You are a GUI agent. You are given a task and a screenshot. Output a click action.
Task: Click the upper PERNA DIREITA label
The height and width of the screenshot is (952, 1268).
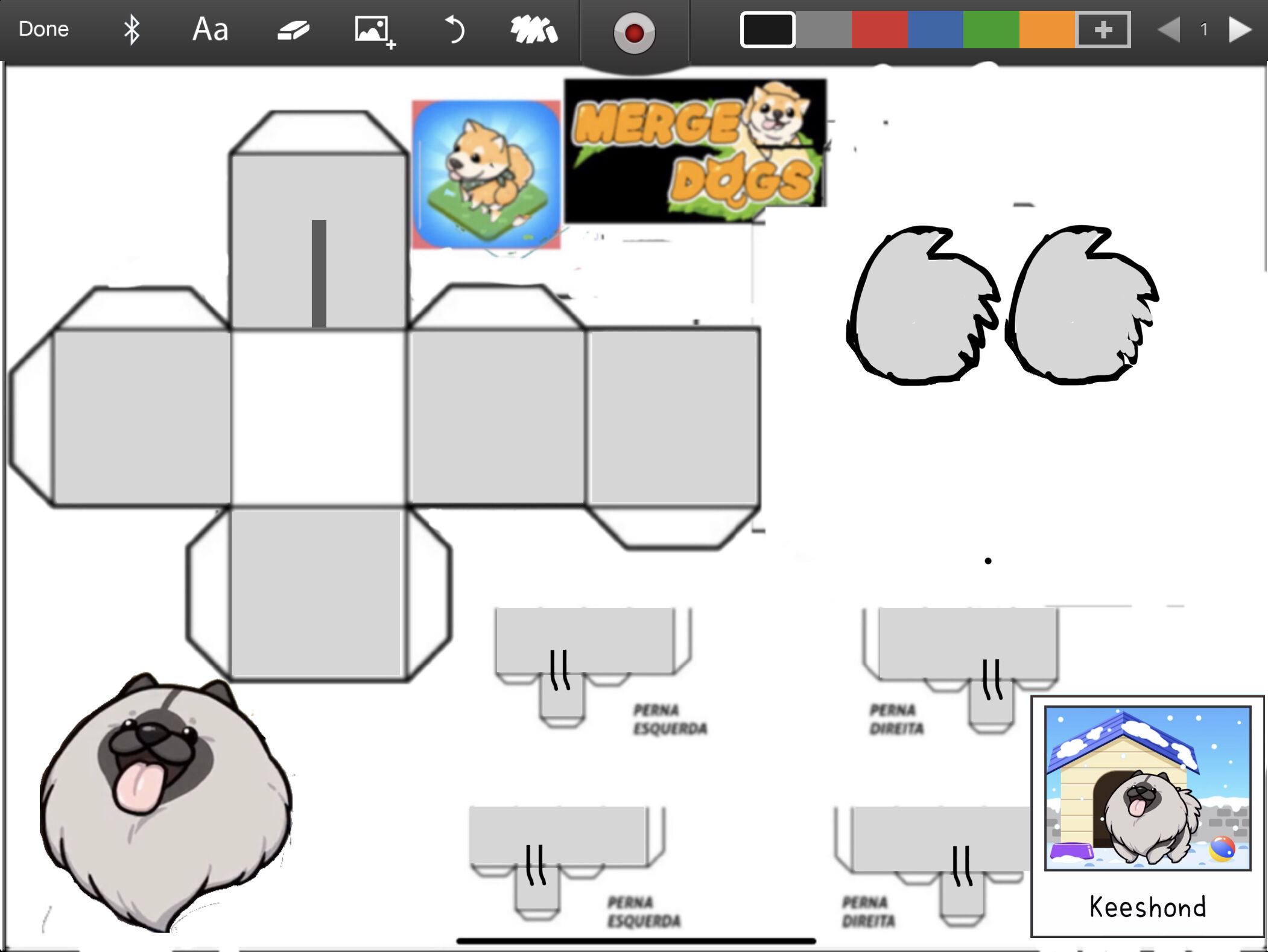[896, 719]
